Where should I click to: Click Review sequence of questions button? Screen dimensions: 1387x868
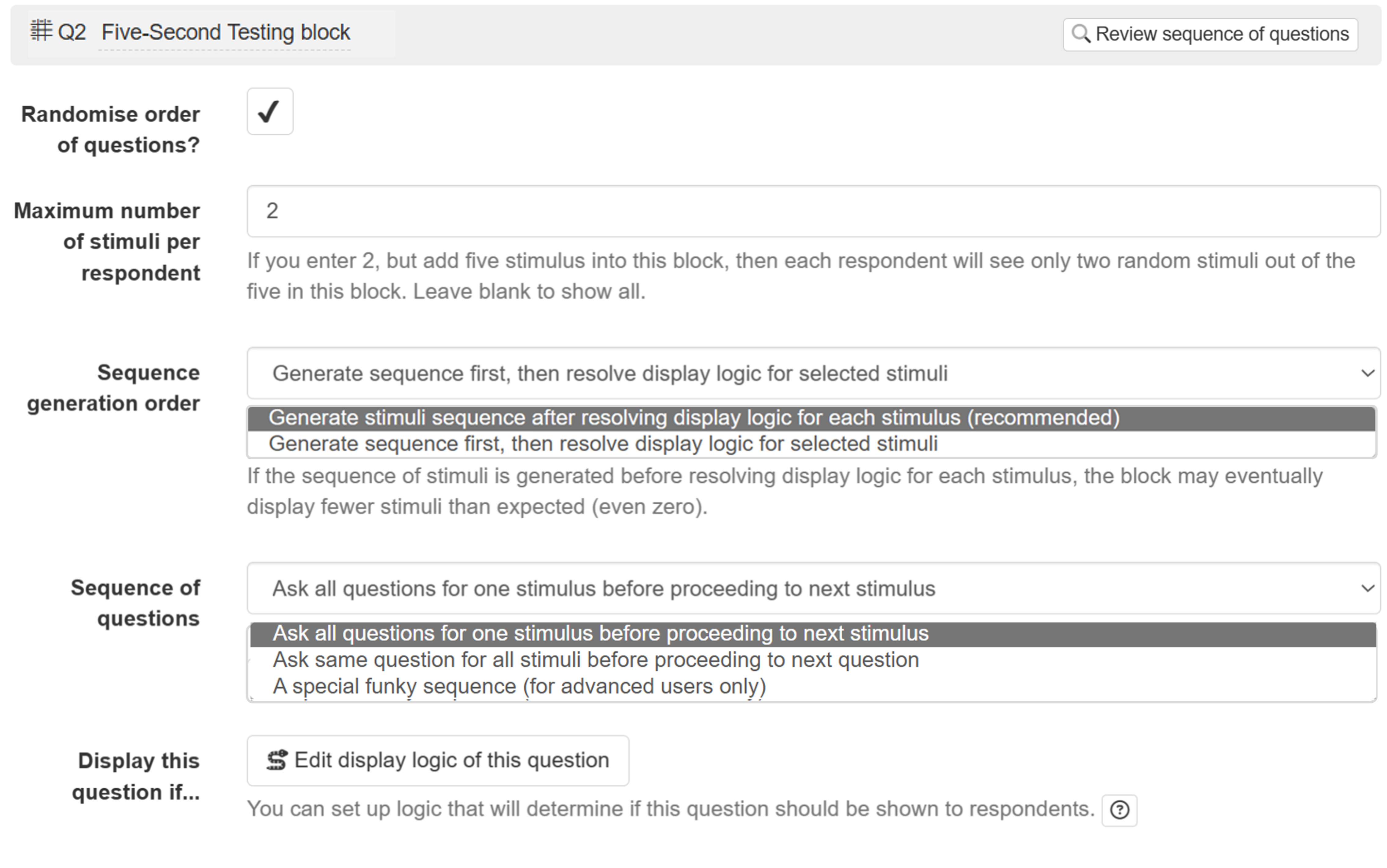1210,35
